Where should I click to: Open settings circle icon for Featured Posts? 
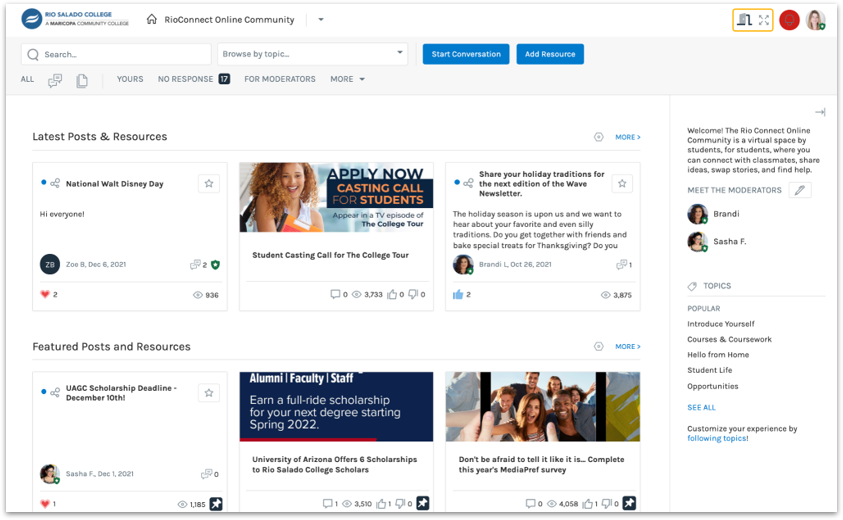(x=598, y=346)
